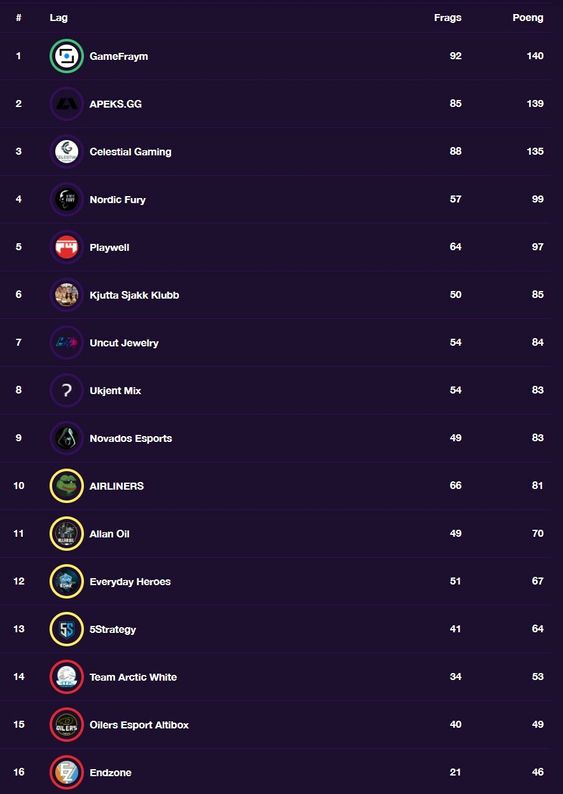Open the APEKS.GG team logo
The height and width of the screenshot is (794, 563).
[x=66, y=103]
